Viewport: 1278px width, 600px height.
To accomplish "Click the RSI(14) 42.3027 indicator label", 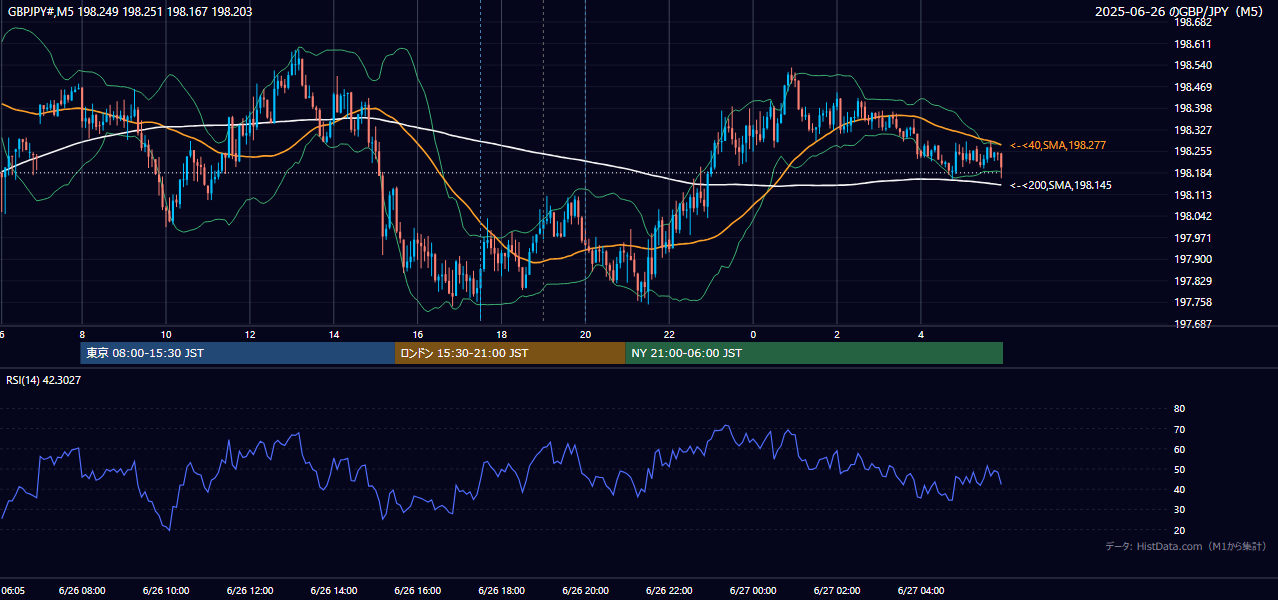I will coord(44,380).
